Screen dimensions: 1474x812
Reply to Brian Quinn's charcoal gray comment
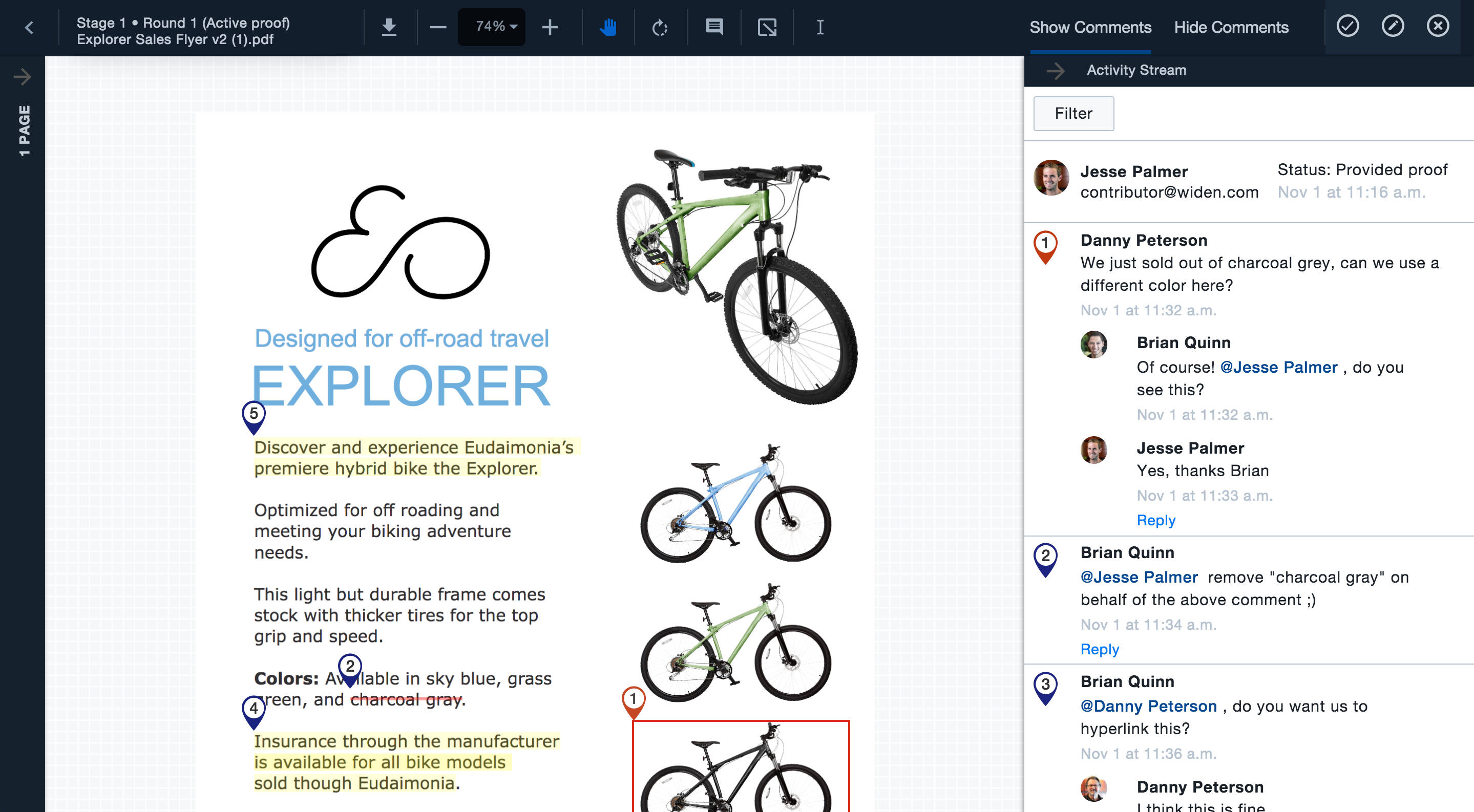[x=1099, y=649]
